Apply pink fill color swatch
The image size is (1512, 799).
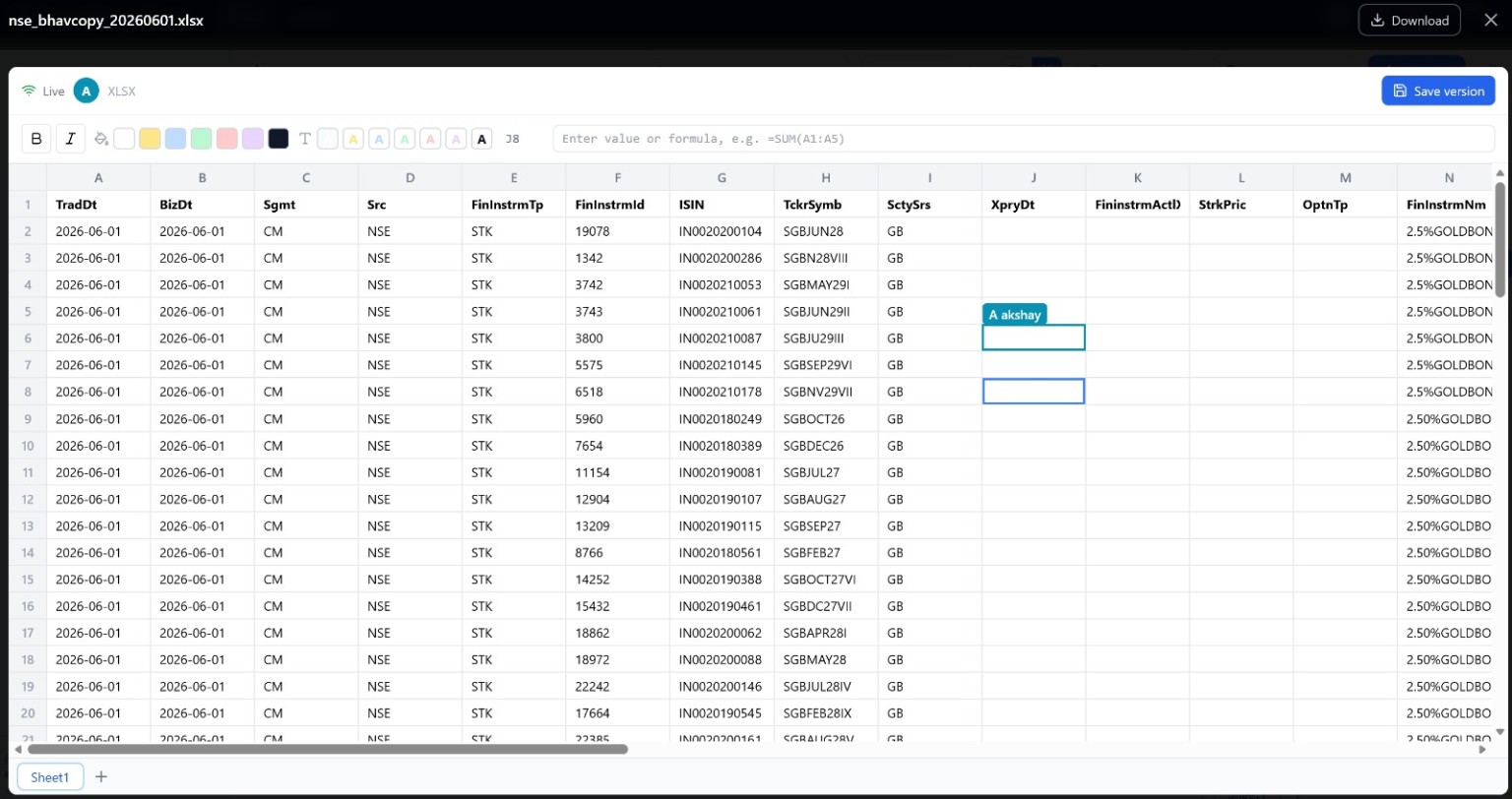click(226, 139)
